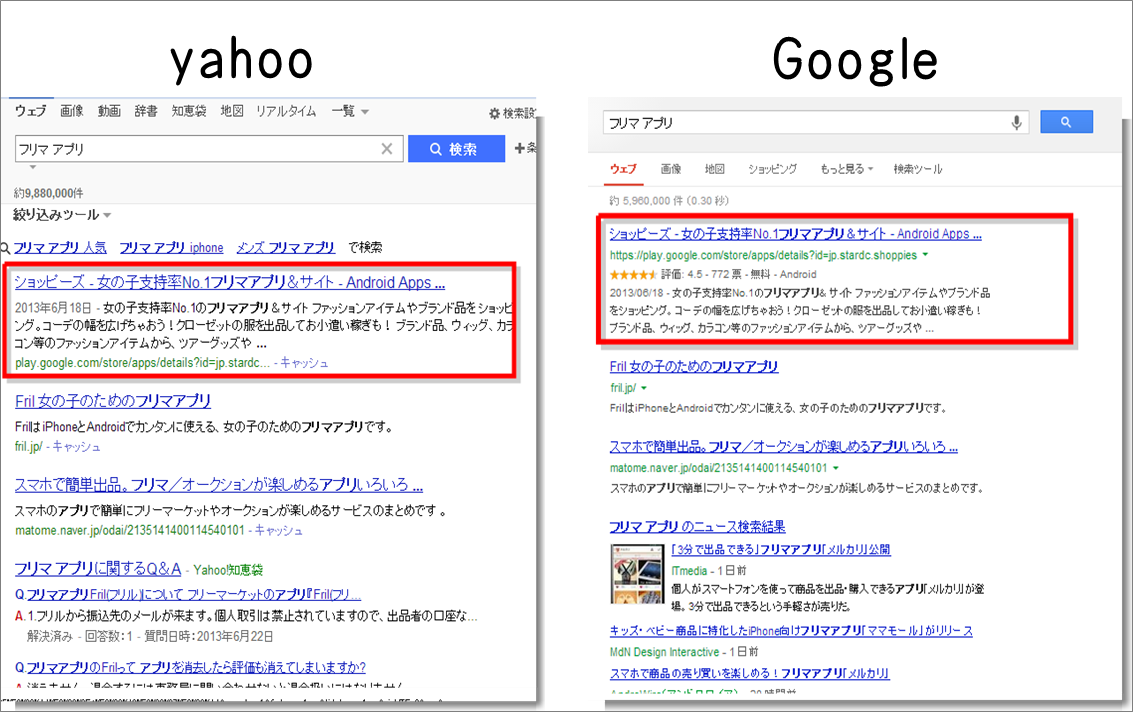Open news link スマホで商品の売り買いを楽しめる
Image resolution: width=1133 pixels, height=712 pixels.
click(x=749, y=673)
